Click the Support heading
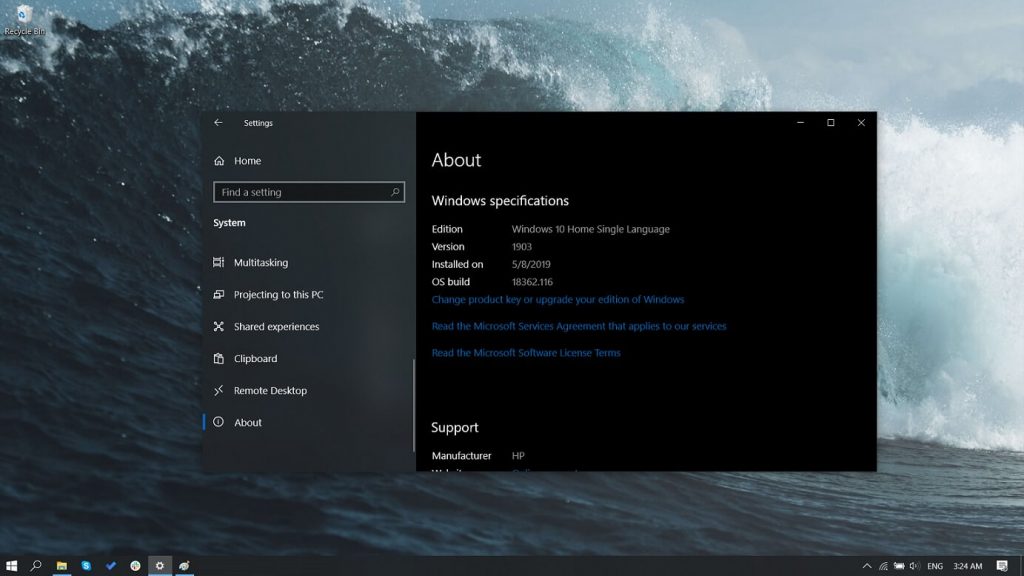 455,427
